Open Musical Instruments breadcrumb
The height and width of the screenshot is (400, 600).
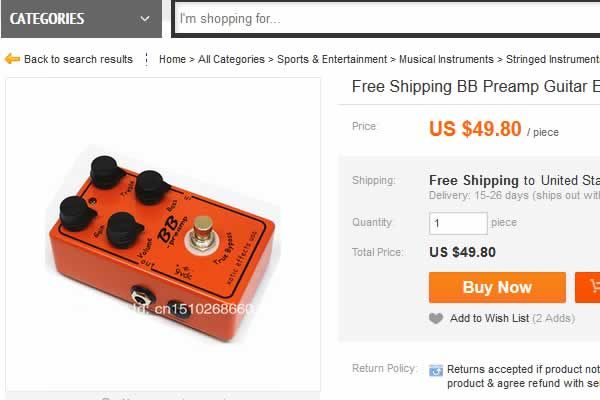(446, 59)
